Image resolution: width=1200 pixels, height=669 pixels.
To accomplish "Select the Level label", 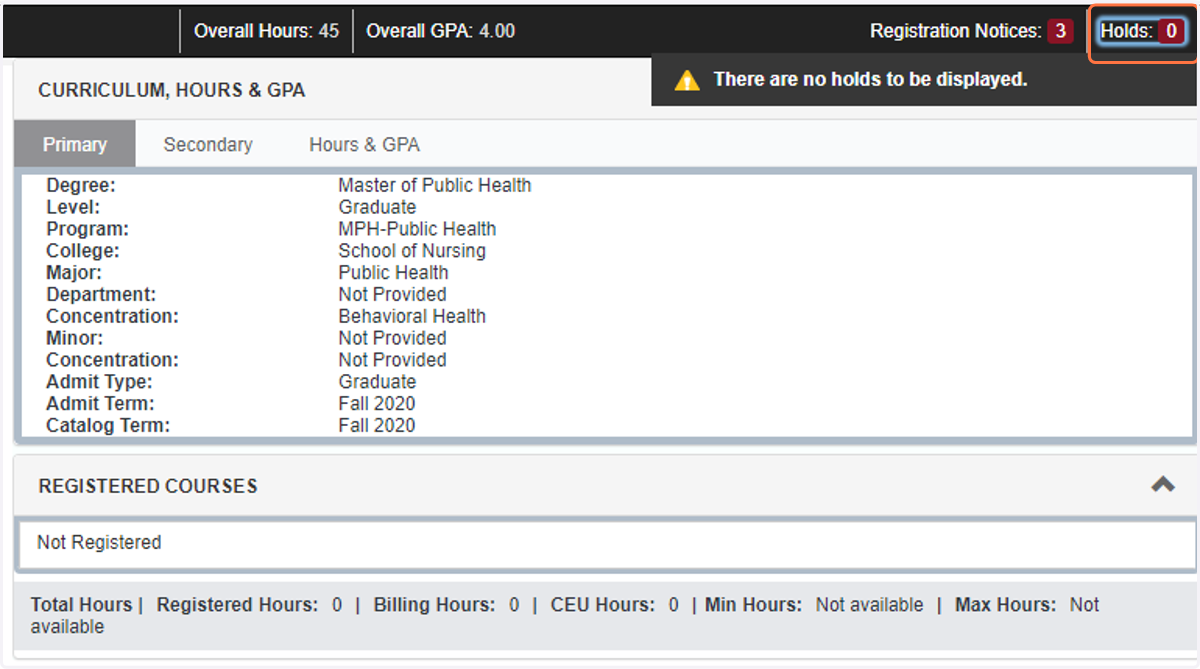I will pyautogui.click(x=73, y=207).
